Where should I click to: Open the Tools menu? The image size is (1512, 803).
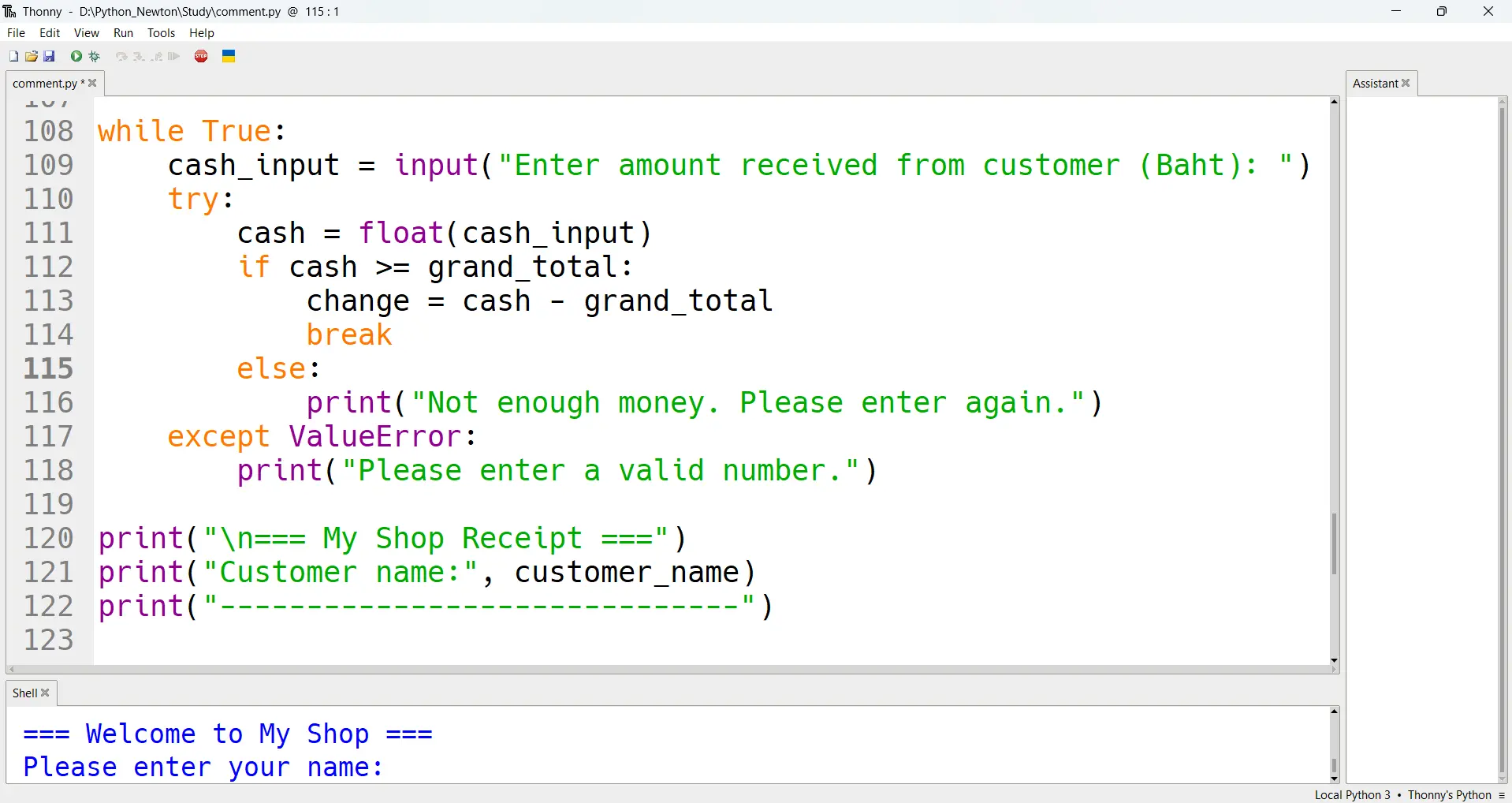pyautogui.click(x=161, y=33)
